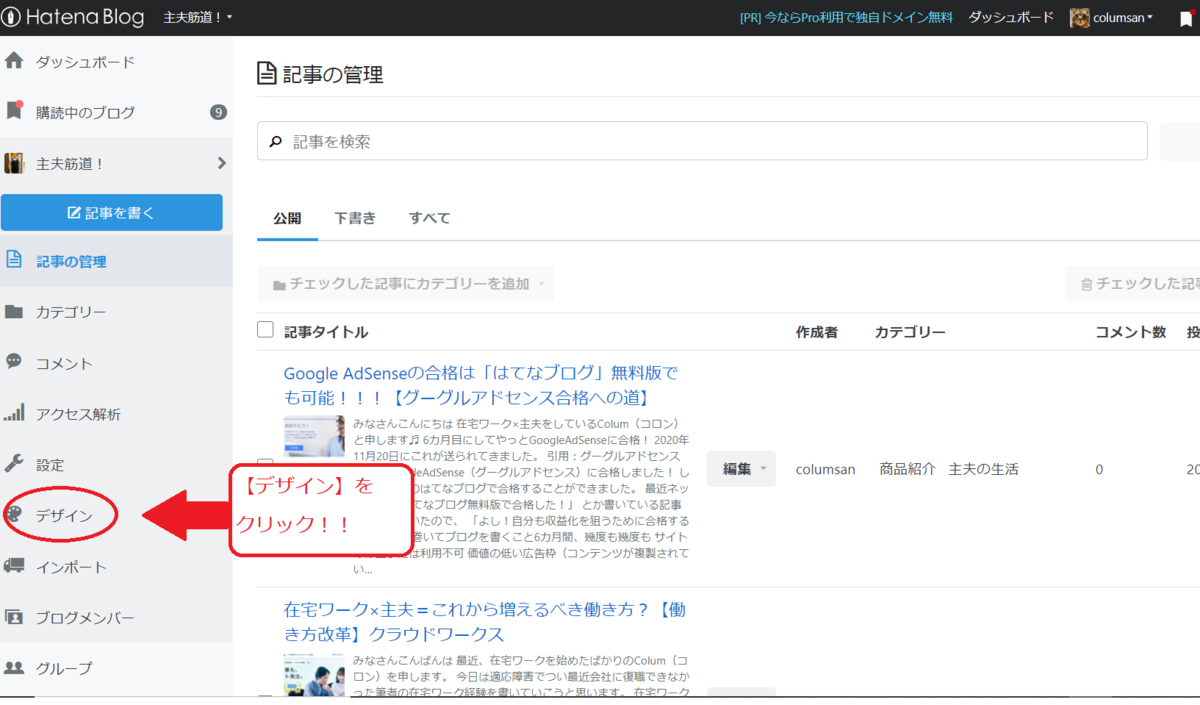Click the unread count badge 9

218,112
